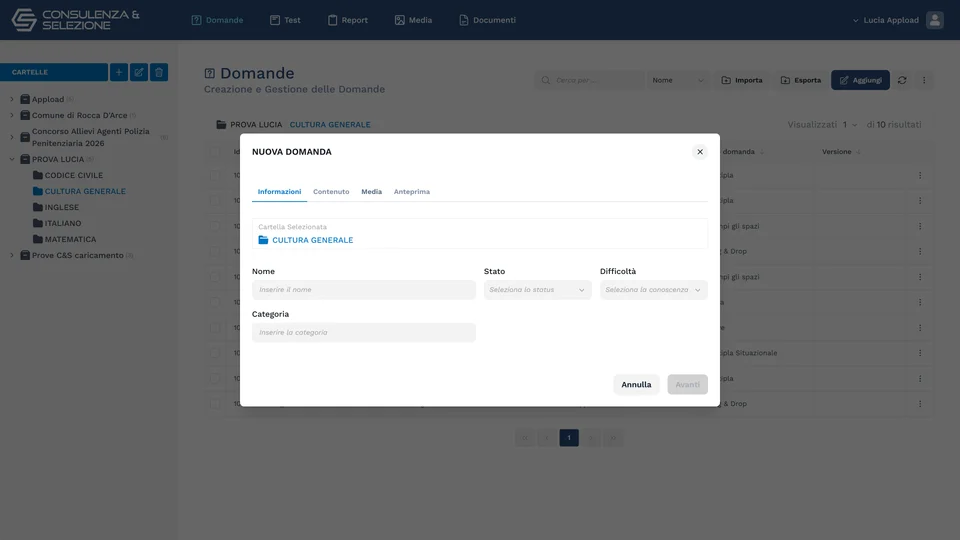The height and width of the screenshot is (540, 960).
Task: Click the Annulla button
Action: [636, 384]
